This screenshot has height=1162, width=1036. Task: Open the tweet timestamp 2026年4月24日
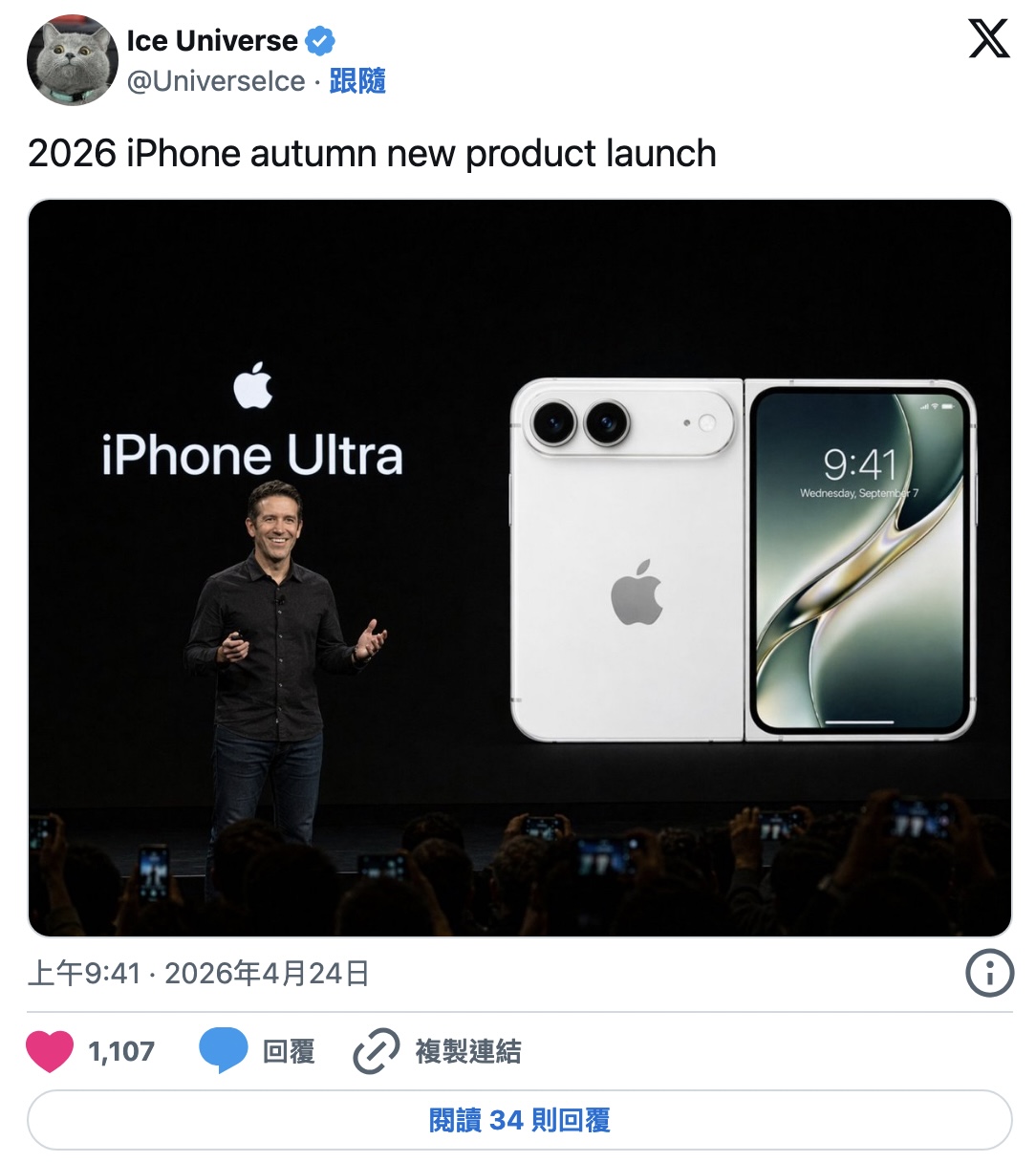tap(267, 974)
